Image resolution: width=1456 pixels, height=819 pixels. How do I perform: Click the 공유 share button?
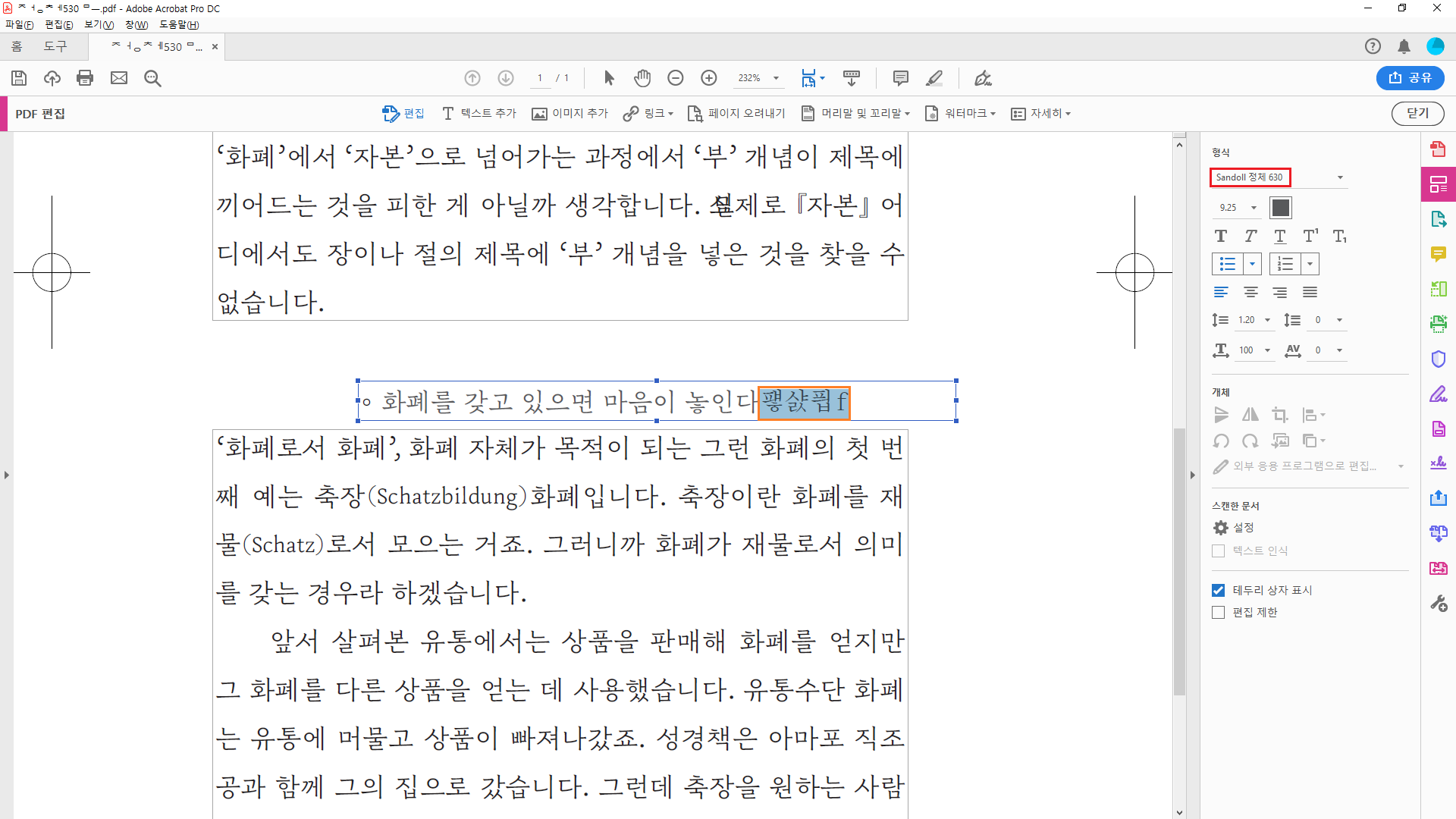pyautogui.click(x=1410, y=78)
